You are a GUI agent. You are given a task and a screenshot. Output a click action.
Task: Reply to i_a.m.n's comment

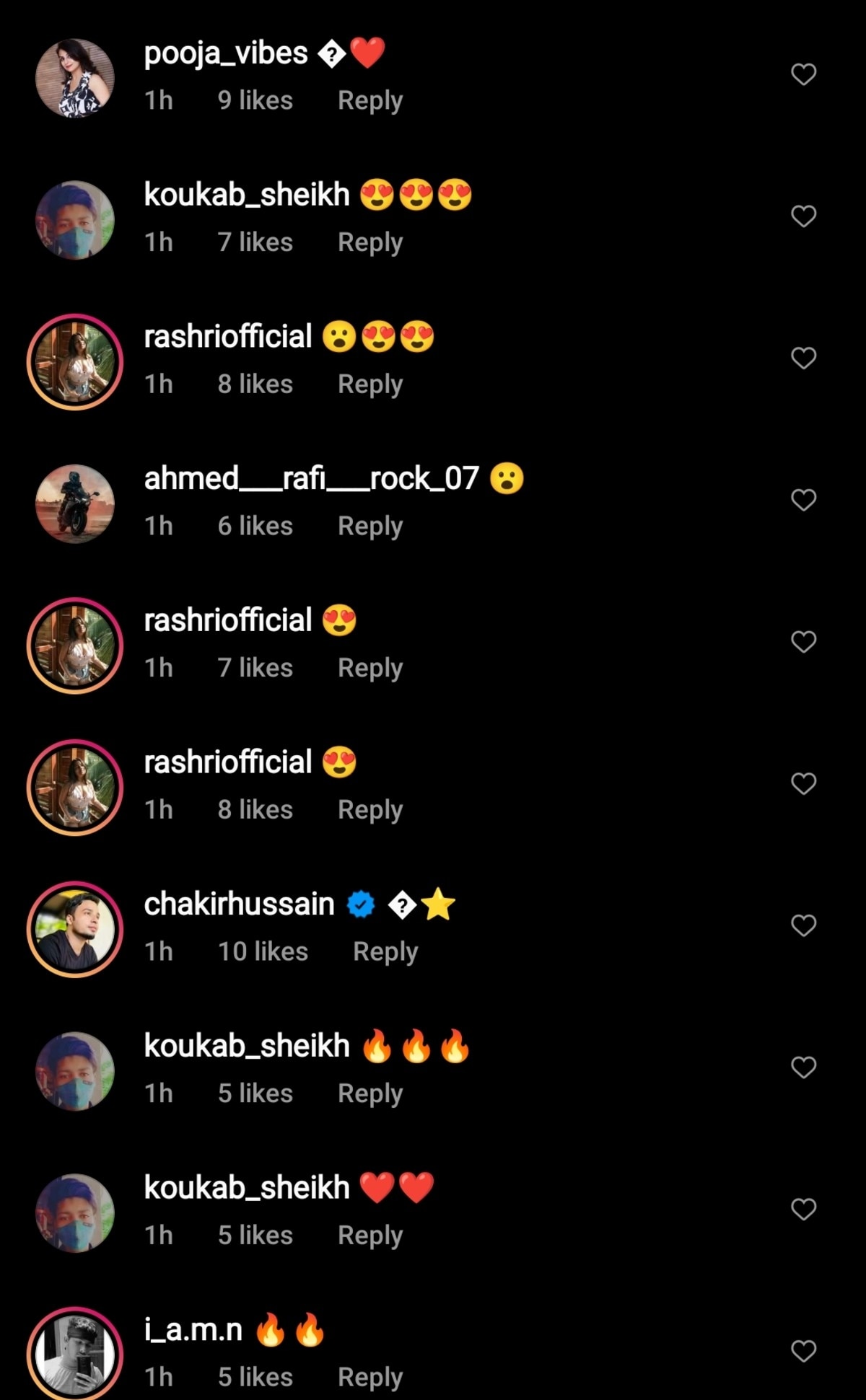pos(370,1377)
